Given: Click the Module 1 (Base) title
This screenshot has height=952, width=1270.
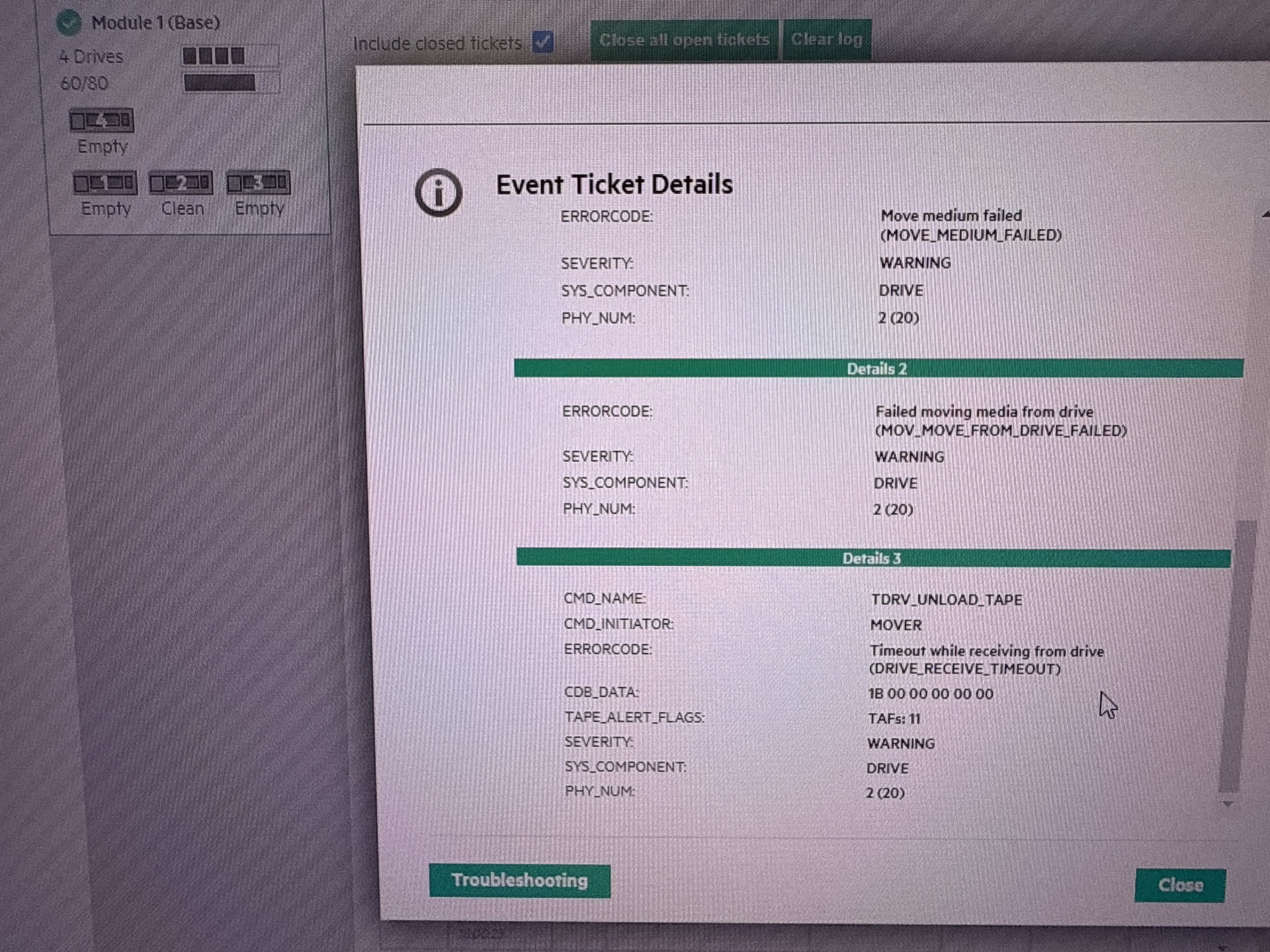Looking at the screenshot, I should point(155,23).
